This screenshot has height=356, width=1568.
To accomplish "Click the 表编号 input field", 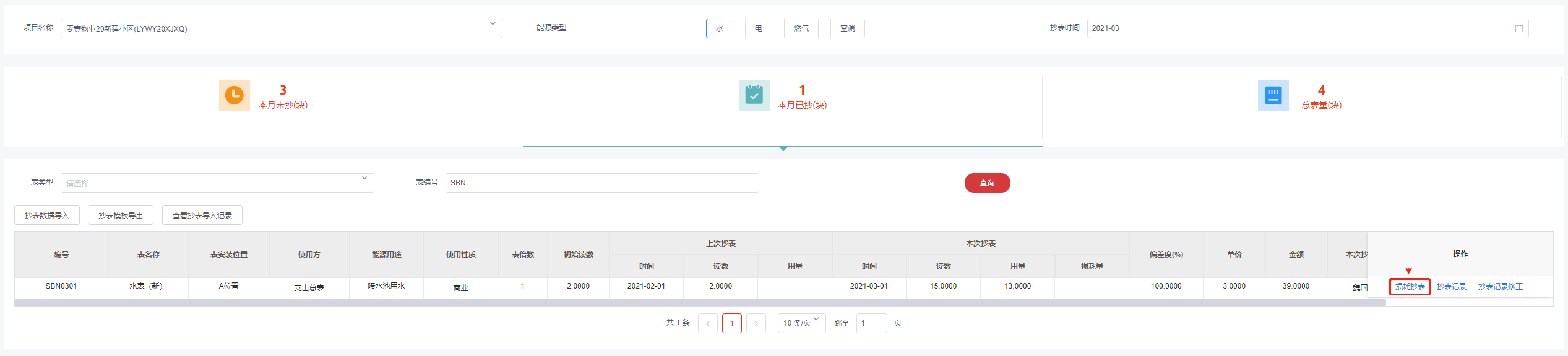I will click(x=601, y=183).
